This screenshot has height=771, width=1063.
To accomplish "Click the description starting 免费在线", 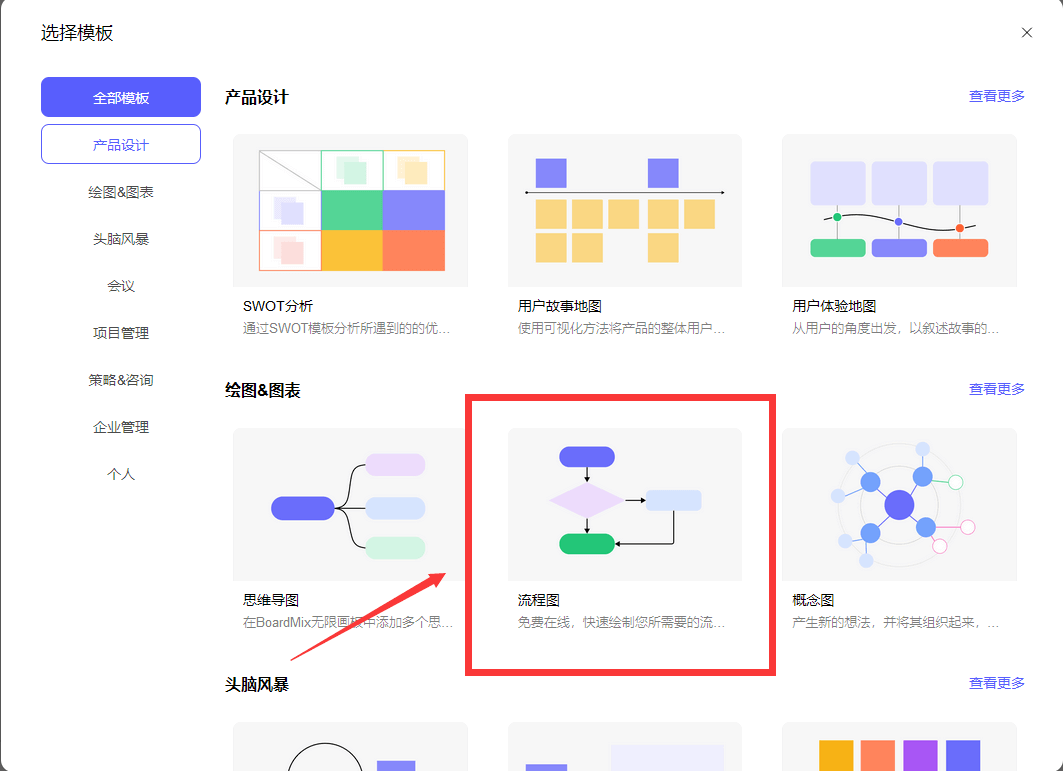I will point(622,622).
